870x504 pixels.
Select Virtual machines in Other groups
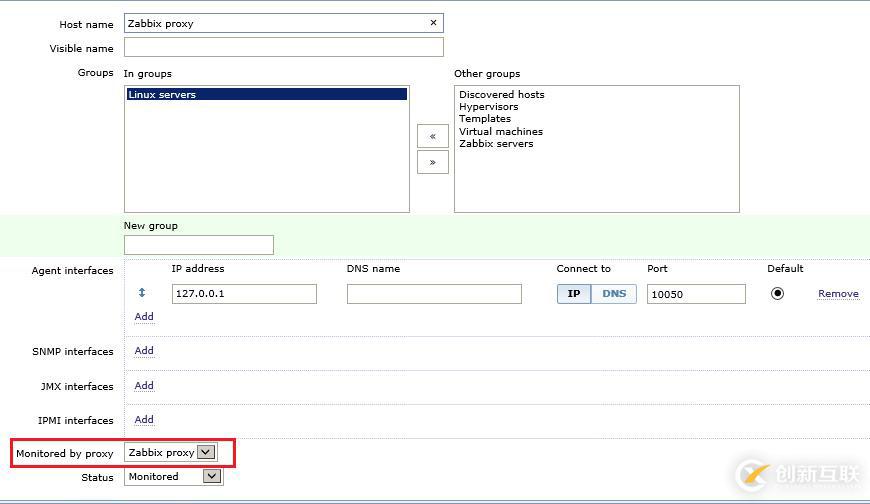click(500, 131)
